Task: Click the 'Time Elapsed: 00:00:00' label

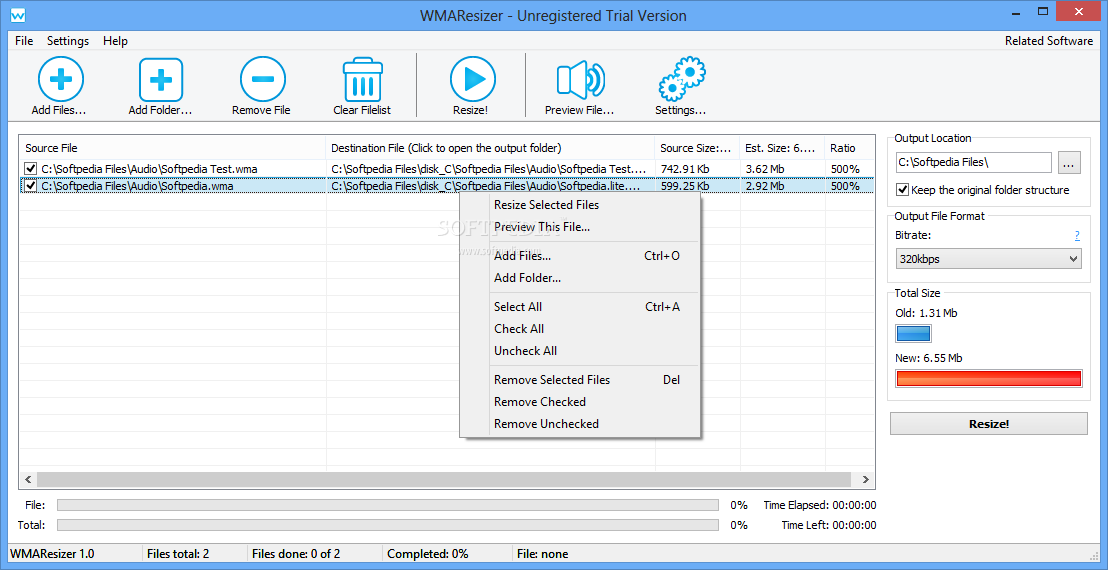Action: (820, 505)
